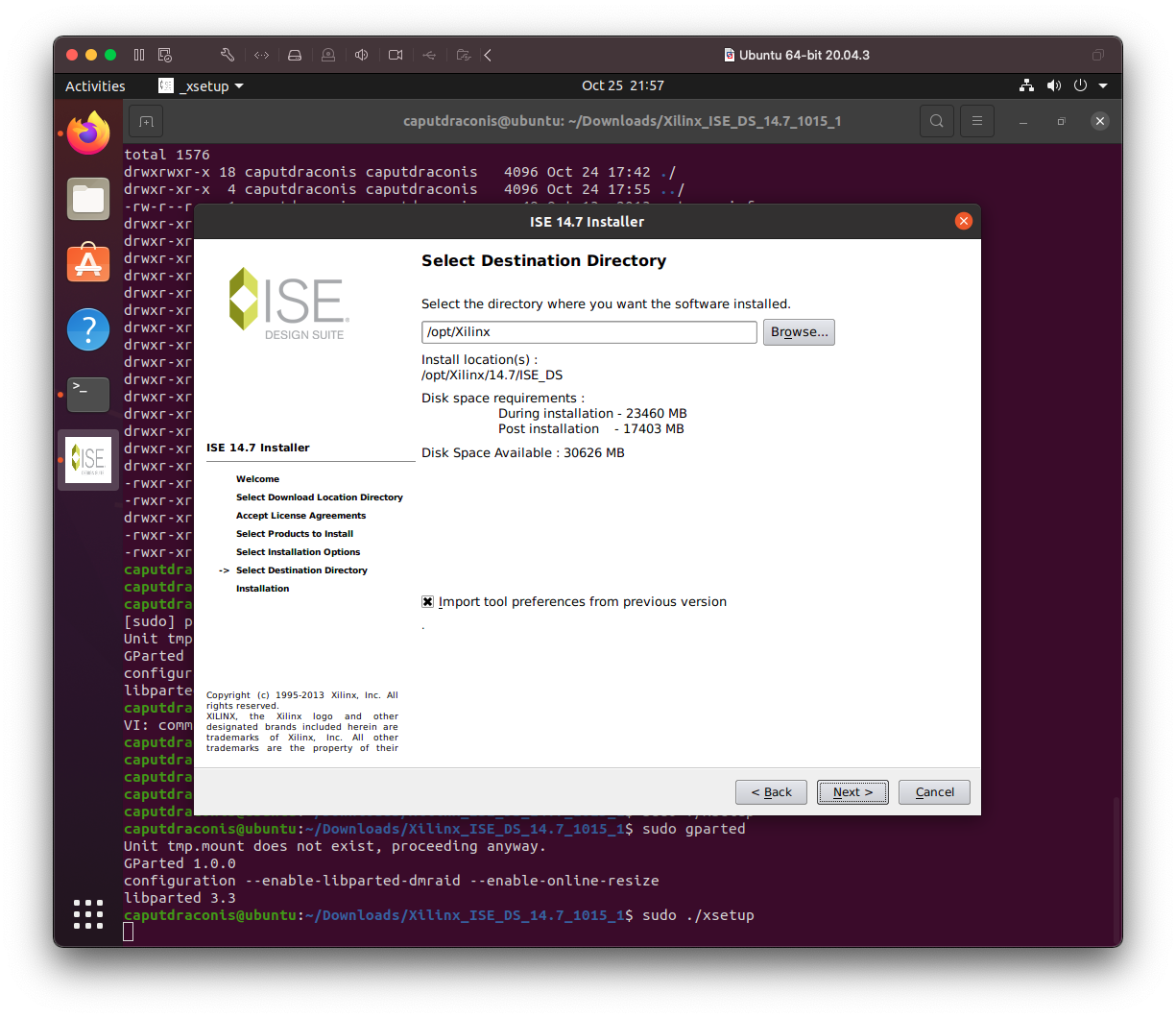Go Back in the installer
Viewport: 1176px width, 1018px height.
point(771,792)
